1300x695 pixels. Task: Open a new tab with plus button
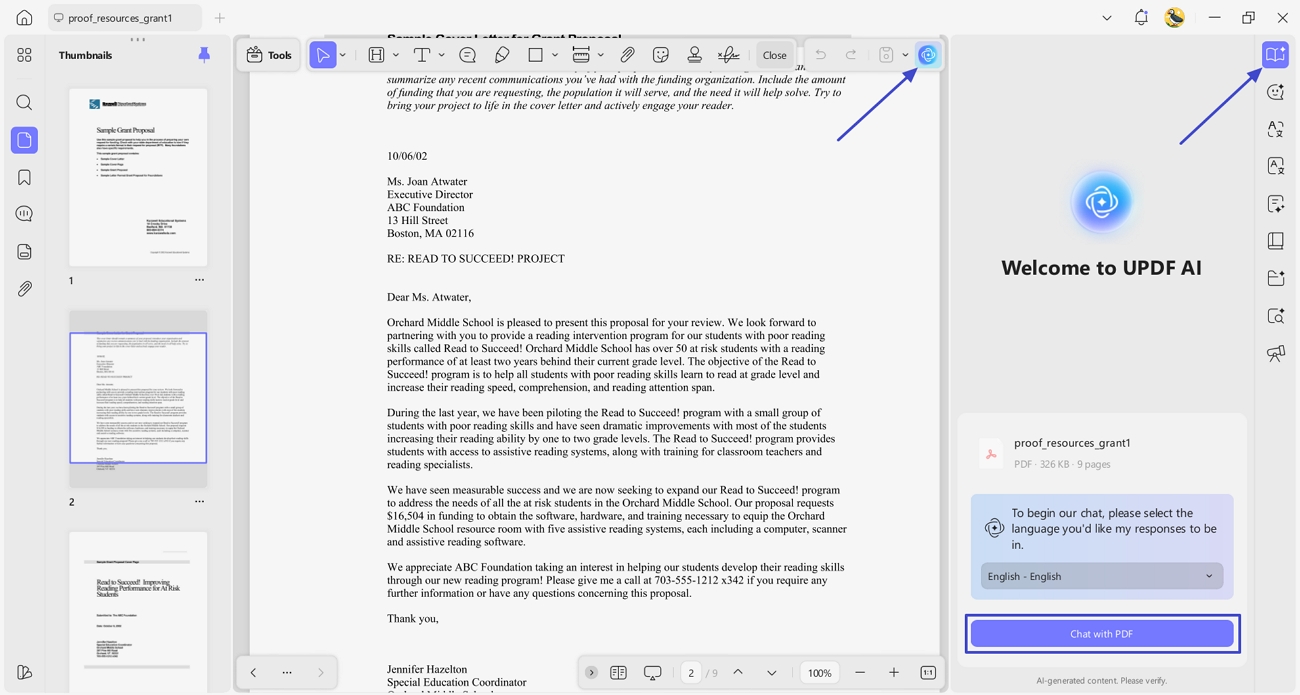click(220, 18)
